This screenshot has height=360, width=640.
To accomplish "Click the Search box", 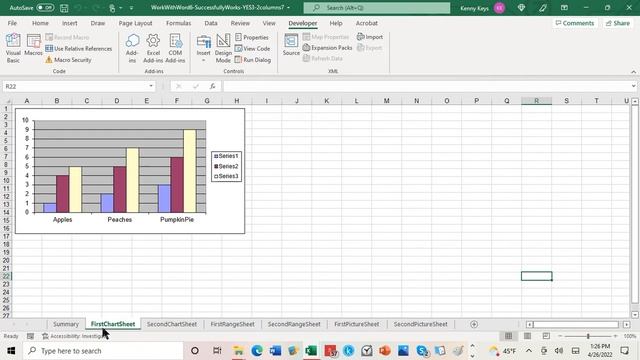I will [x=377, y=8].
